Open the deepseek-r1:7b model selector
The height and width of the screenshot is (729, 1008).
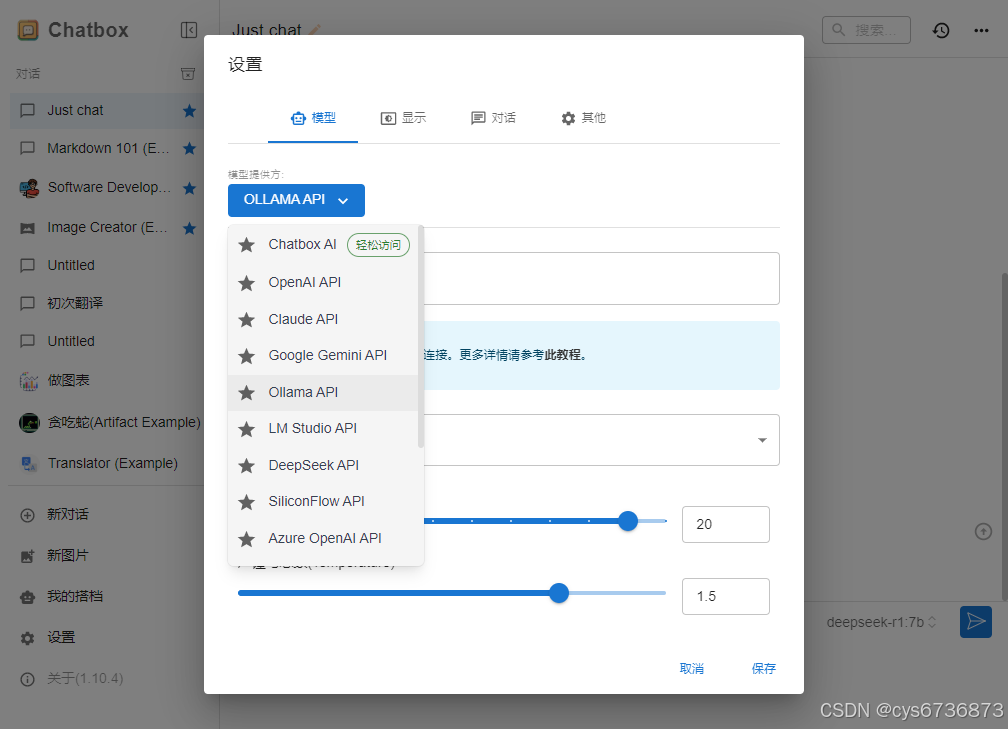pyautogui.click(x=881, y=622)
